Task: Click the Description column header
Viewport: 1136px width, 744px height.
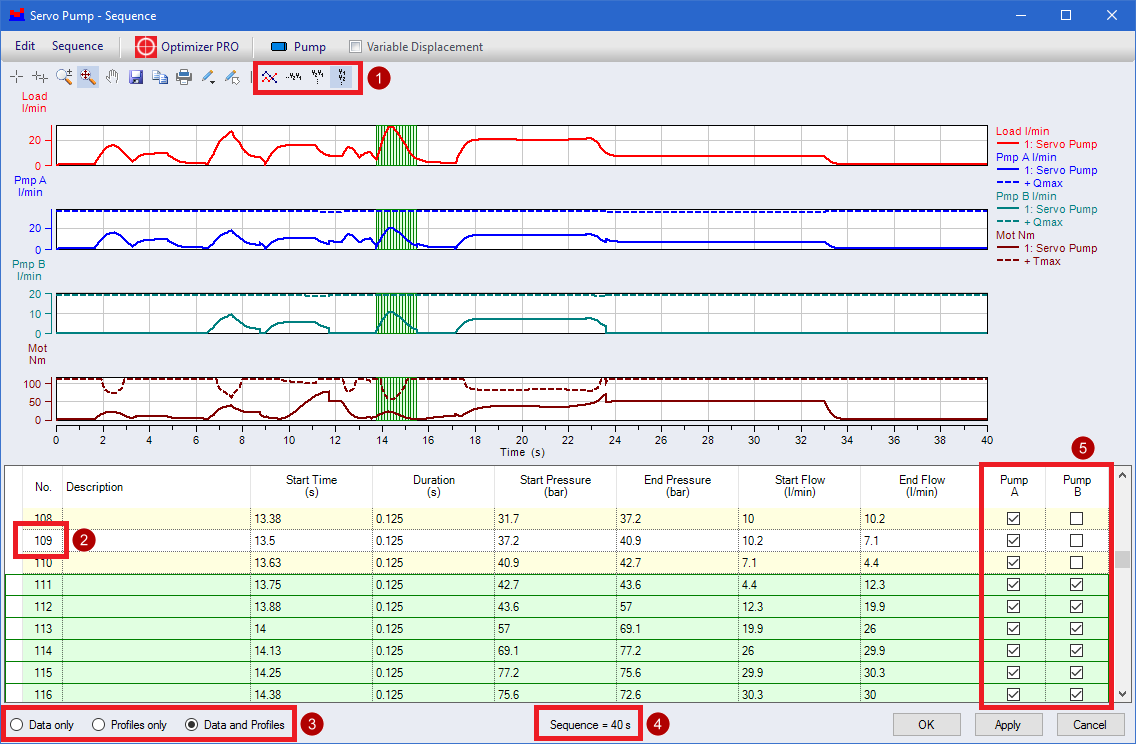Action: point(156,487)
